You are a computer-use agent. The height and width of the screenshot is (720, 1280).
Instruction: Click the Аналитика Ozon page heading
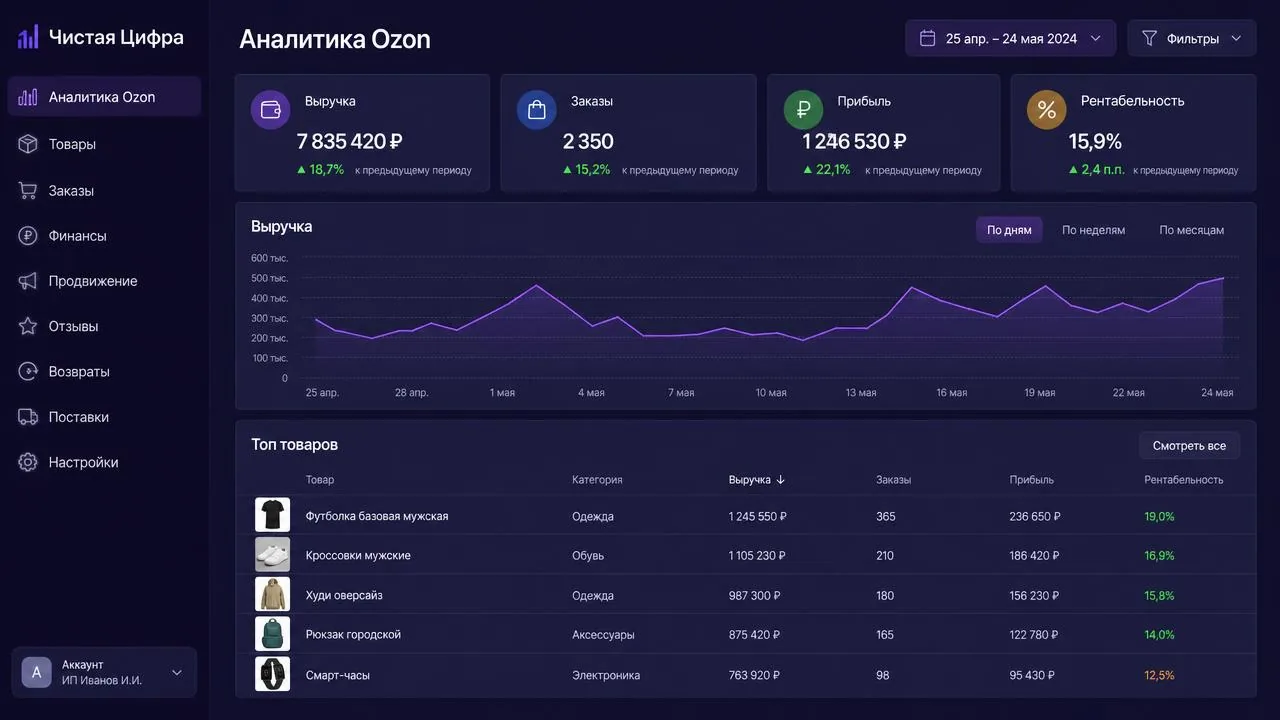click(335, 39)
